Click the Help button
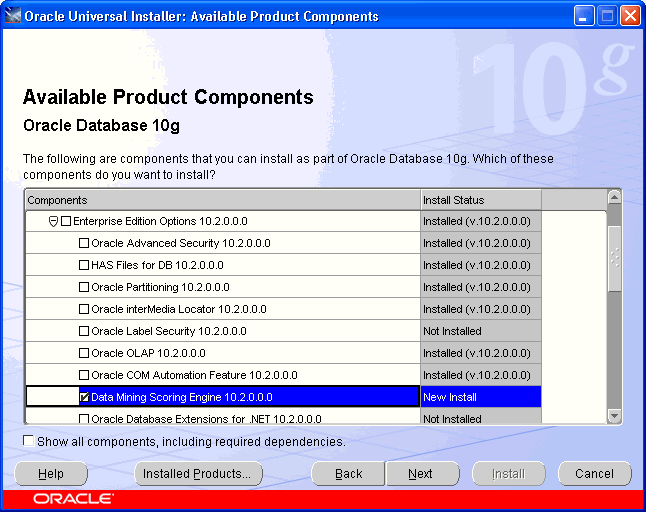 point(51,474)
